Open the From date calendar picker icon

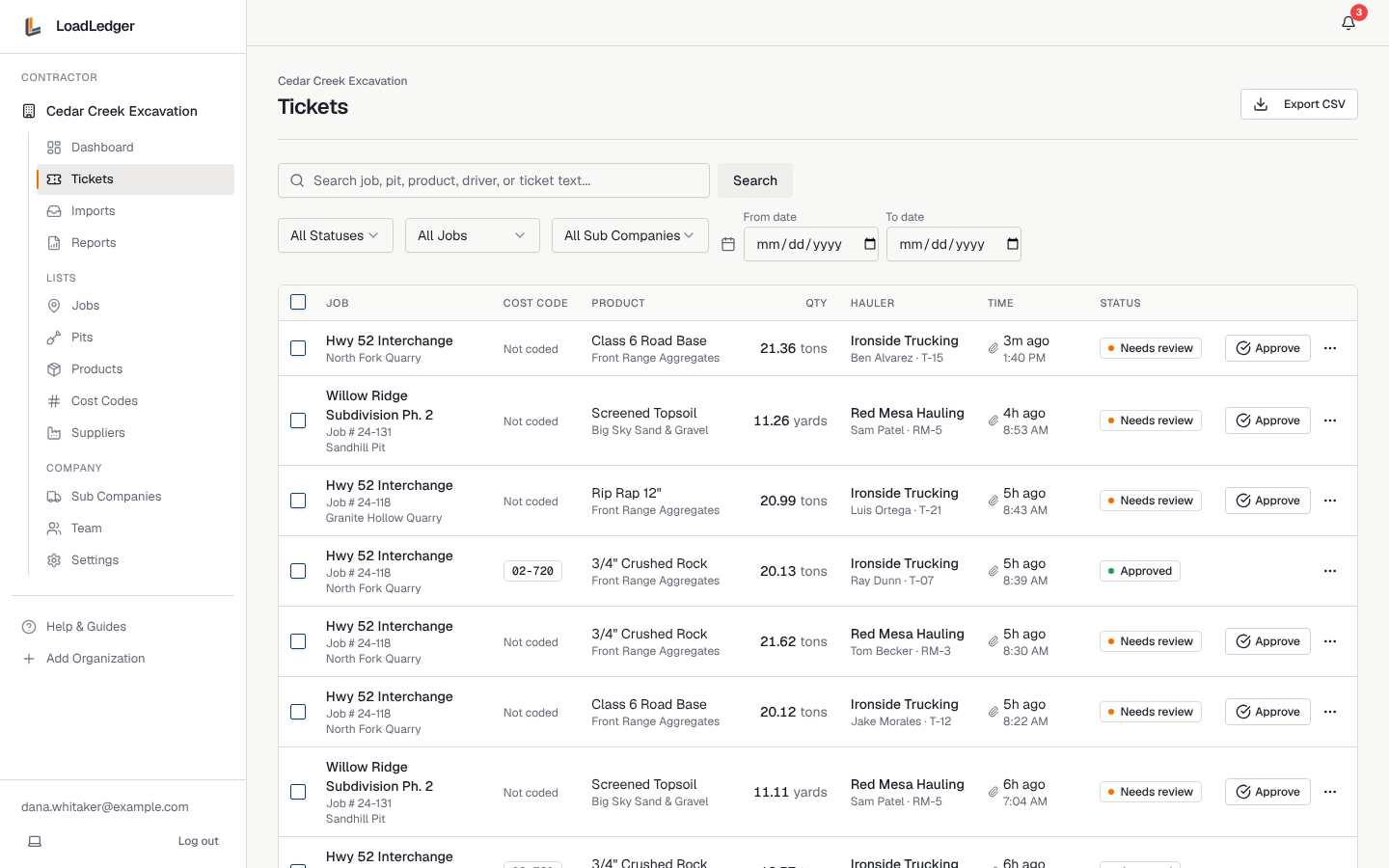869,244
